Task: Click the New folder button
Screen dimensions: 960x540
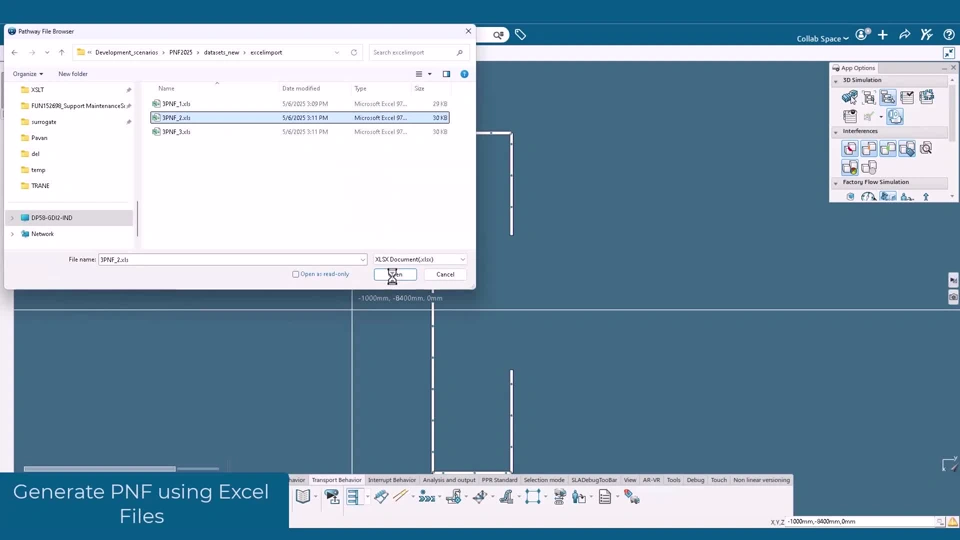Action: click(x=73, y=74)
